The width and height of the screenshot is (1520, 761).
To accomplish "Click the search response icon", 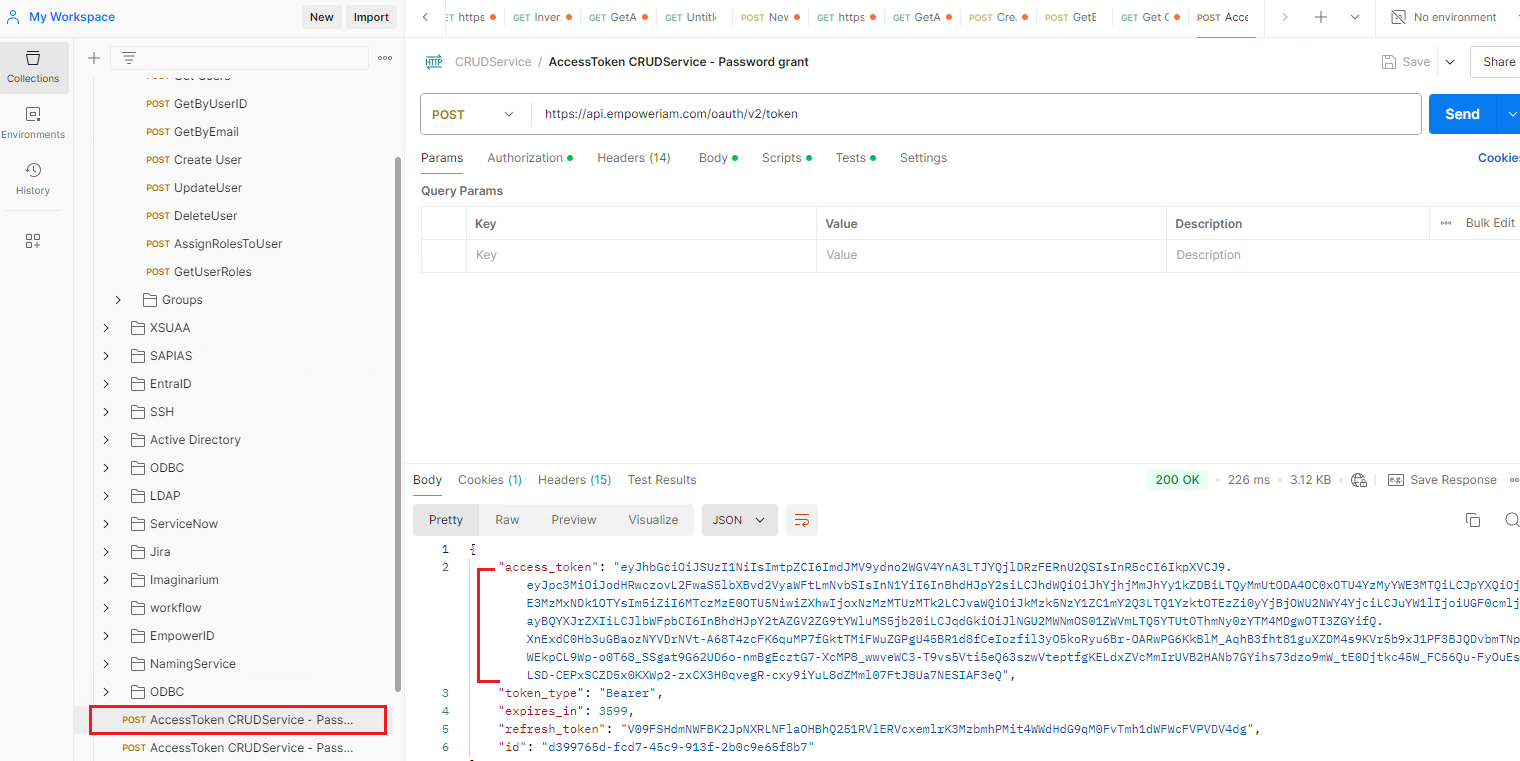I will pos(1512,520).
